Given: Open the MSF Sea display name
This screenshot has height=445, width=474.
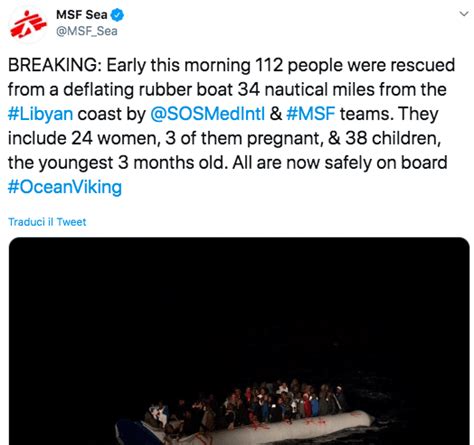Looking at the screenshot, I should click(82, 15).
